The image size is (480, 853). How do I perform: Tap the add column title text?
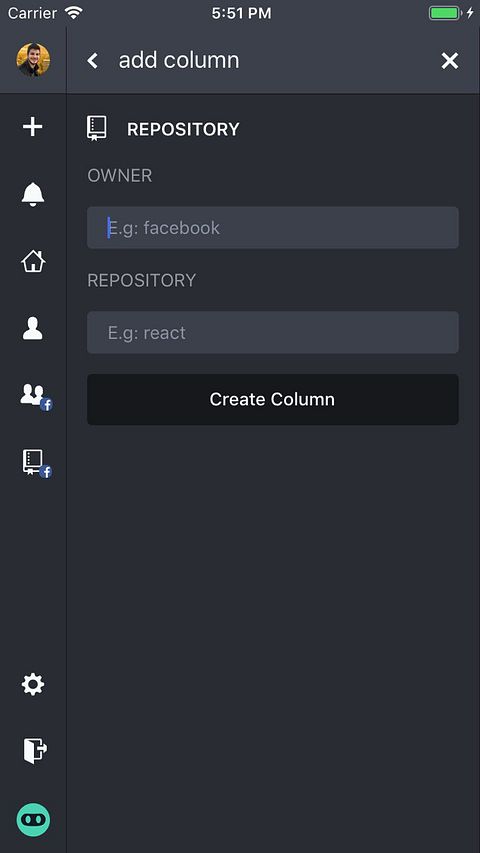click(x=179, y=60)
